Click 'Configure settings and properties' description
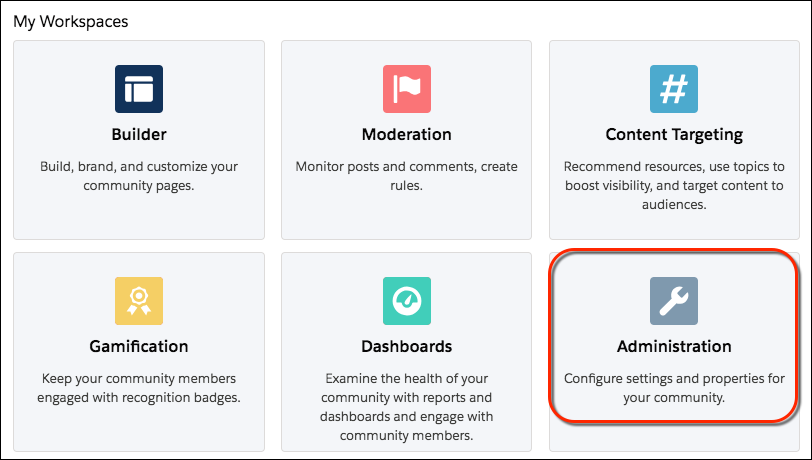This screenshot has height=460, width=812. (674, 388)
